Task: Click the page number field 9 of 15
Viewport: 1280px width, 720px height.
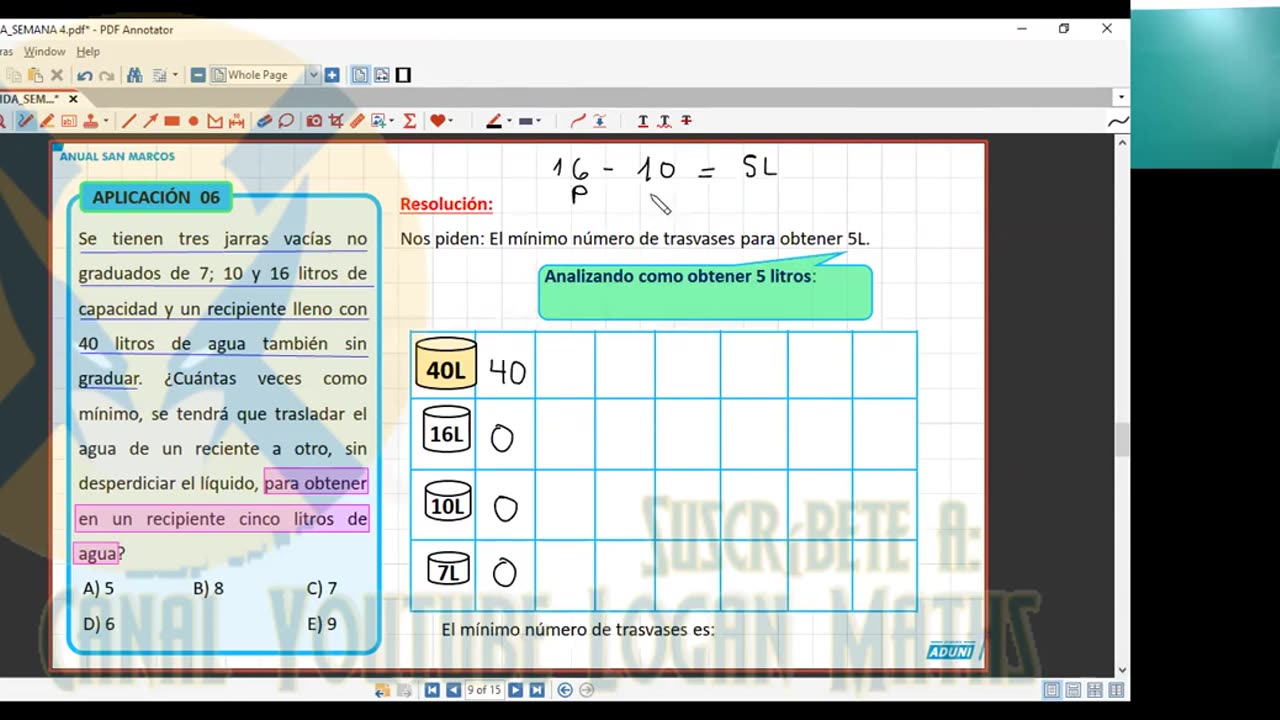Action: tap(484, 690)
